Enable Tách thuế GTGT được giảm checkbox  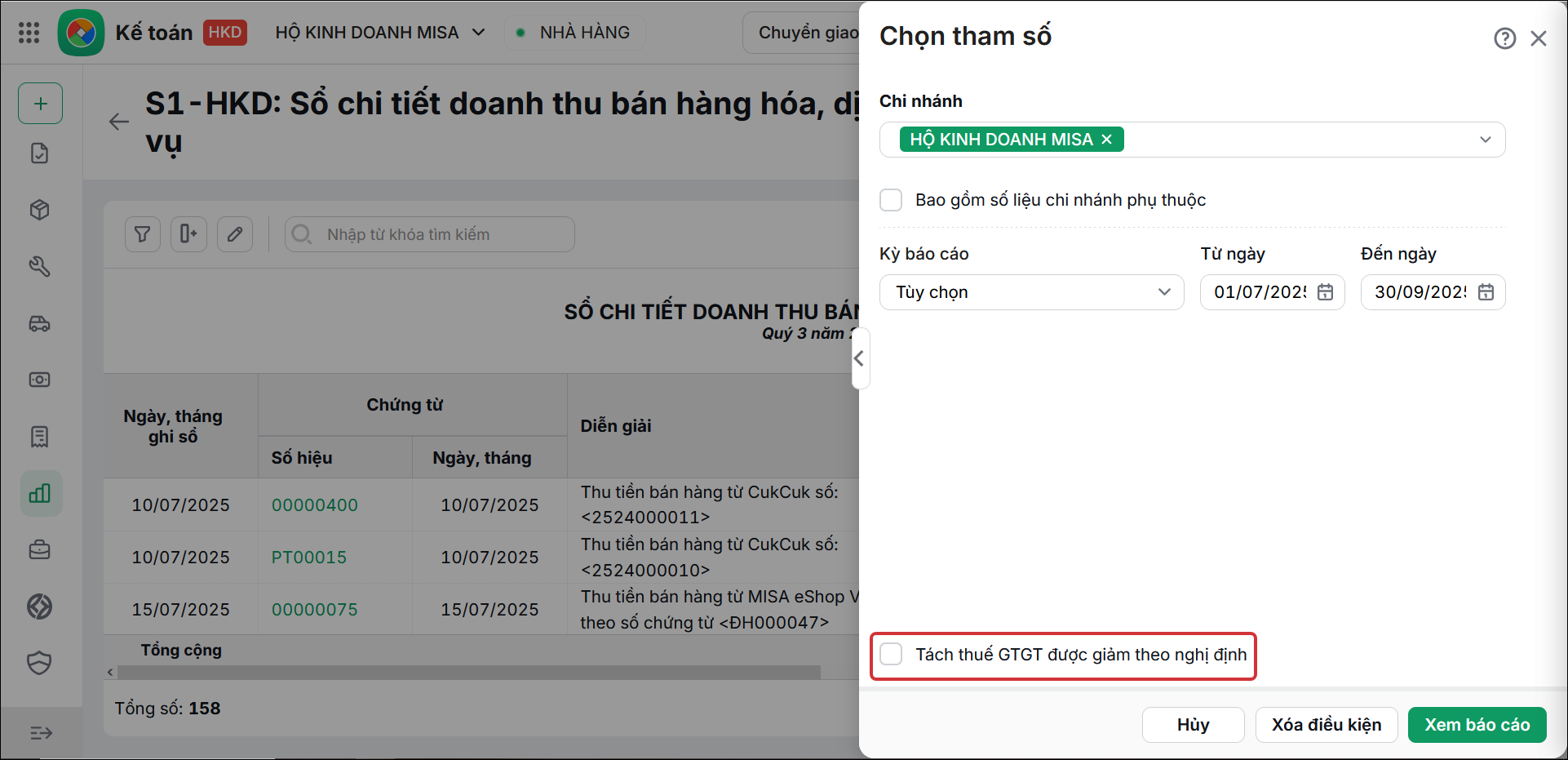pos(891,654)
